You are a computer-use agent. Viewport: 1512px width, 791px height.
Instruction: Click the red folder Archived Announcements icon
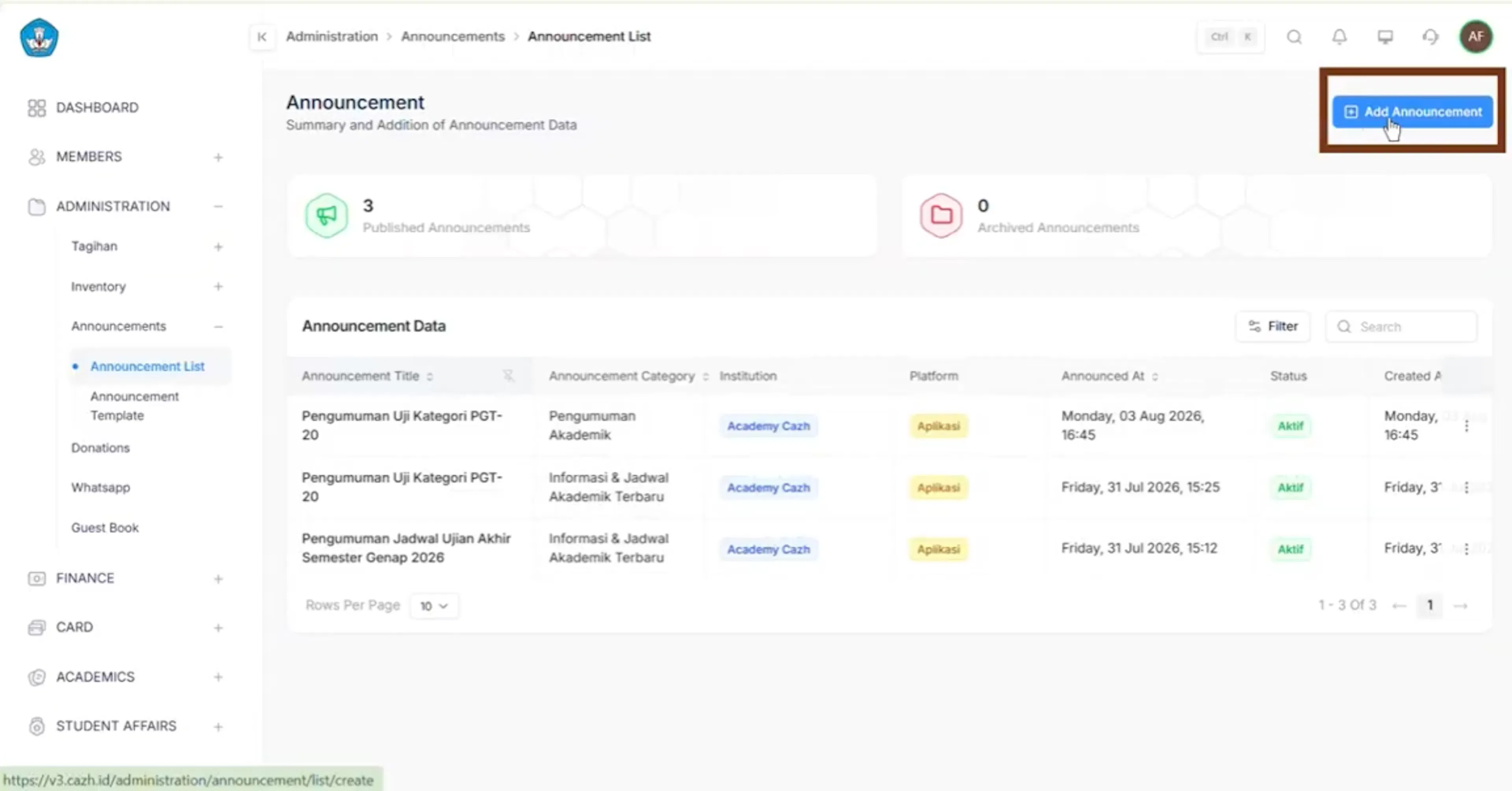point(941,215)
